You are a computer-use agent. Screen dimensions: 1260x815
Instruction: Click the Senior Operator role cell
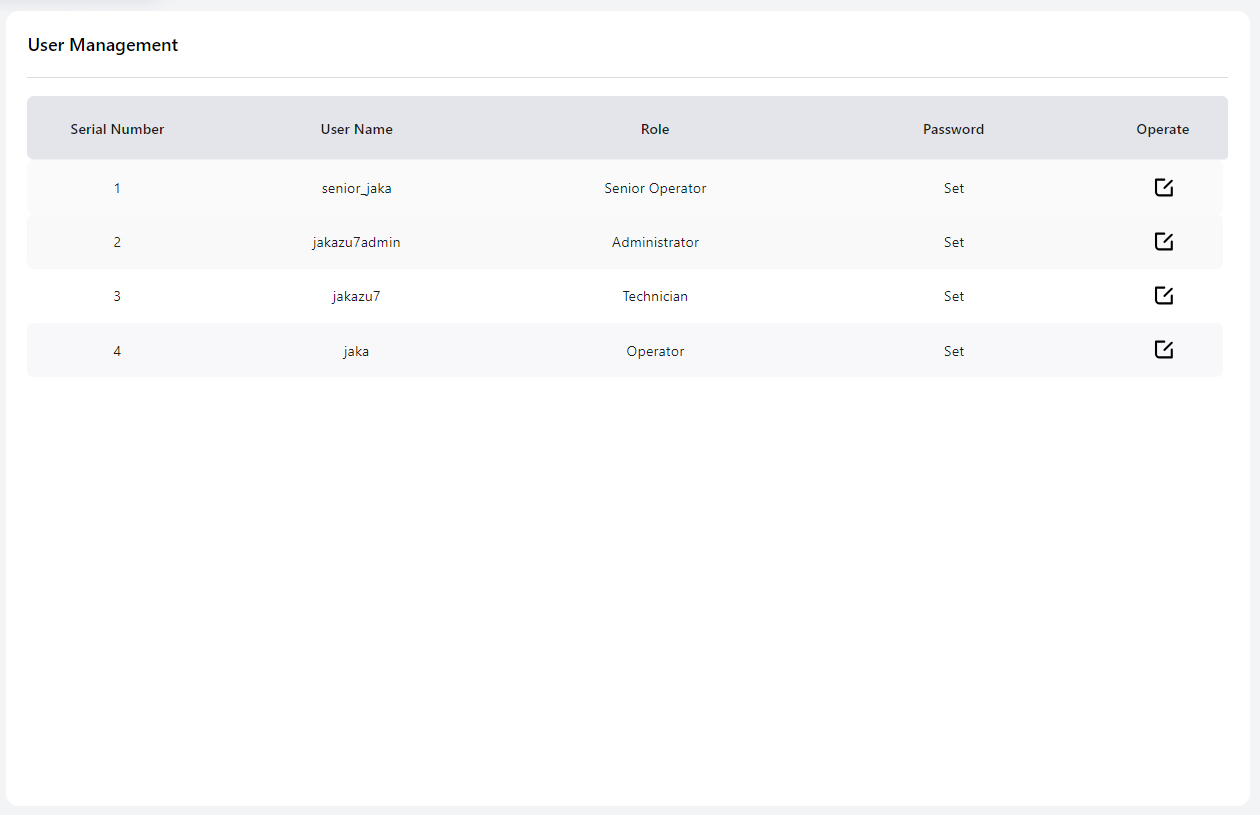655,188
